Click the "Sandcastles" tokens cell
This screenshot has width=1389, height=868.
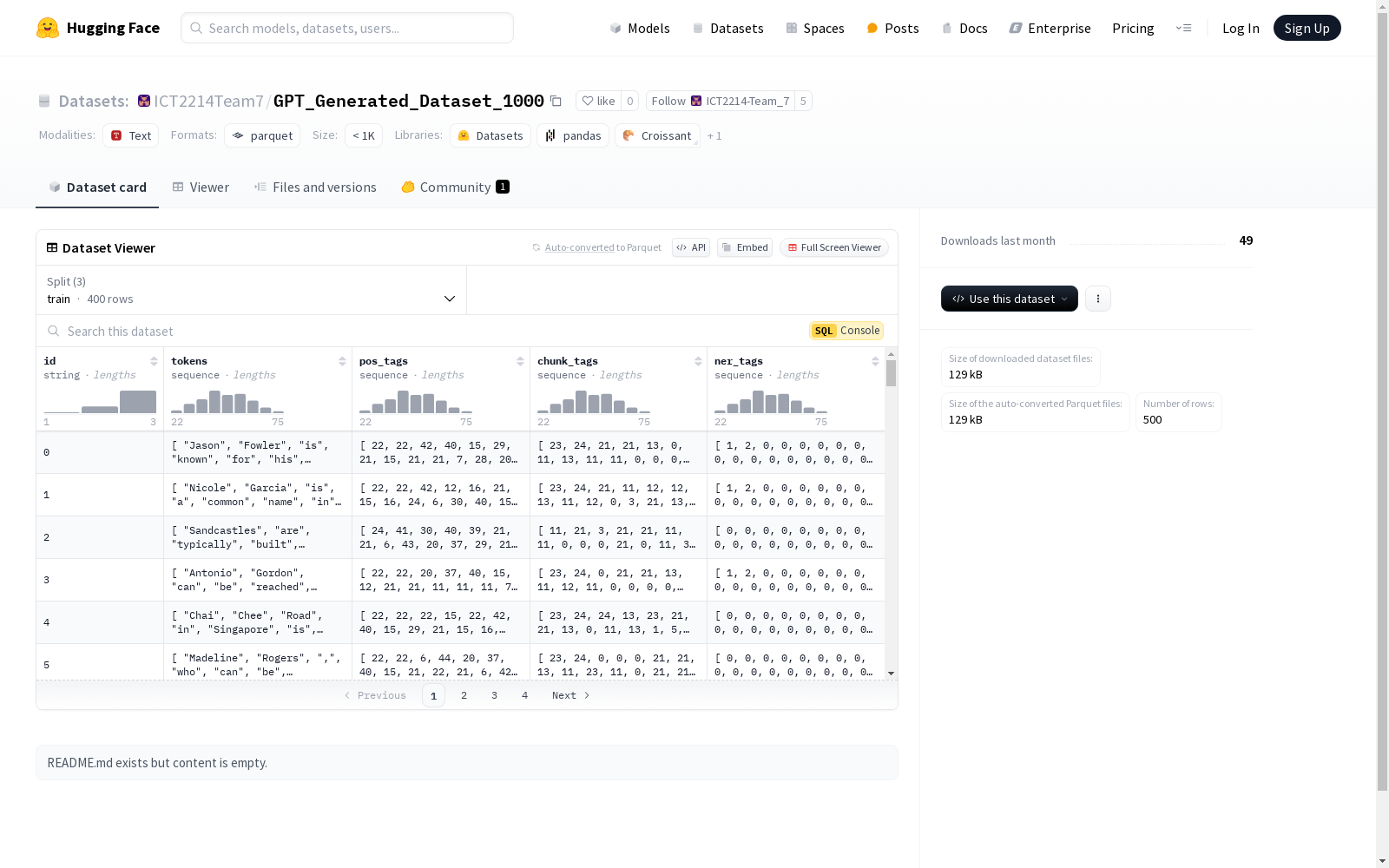[x=258, y=537]
